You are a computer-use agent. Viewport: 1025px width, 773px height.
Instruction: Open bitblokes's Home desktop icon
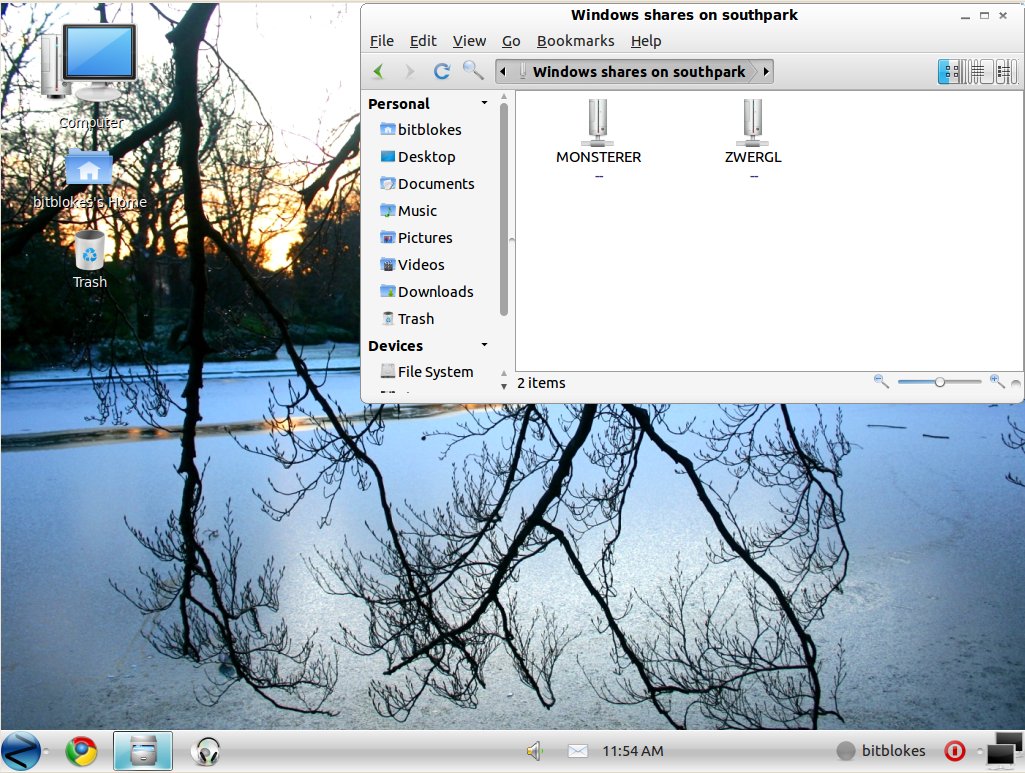[90, 179]
